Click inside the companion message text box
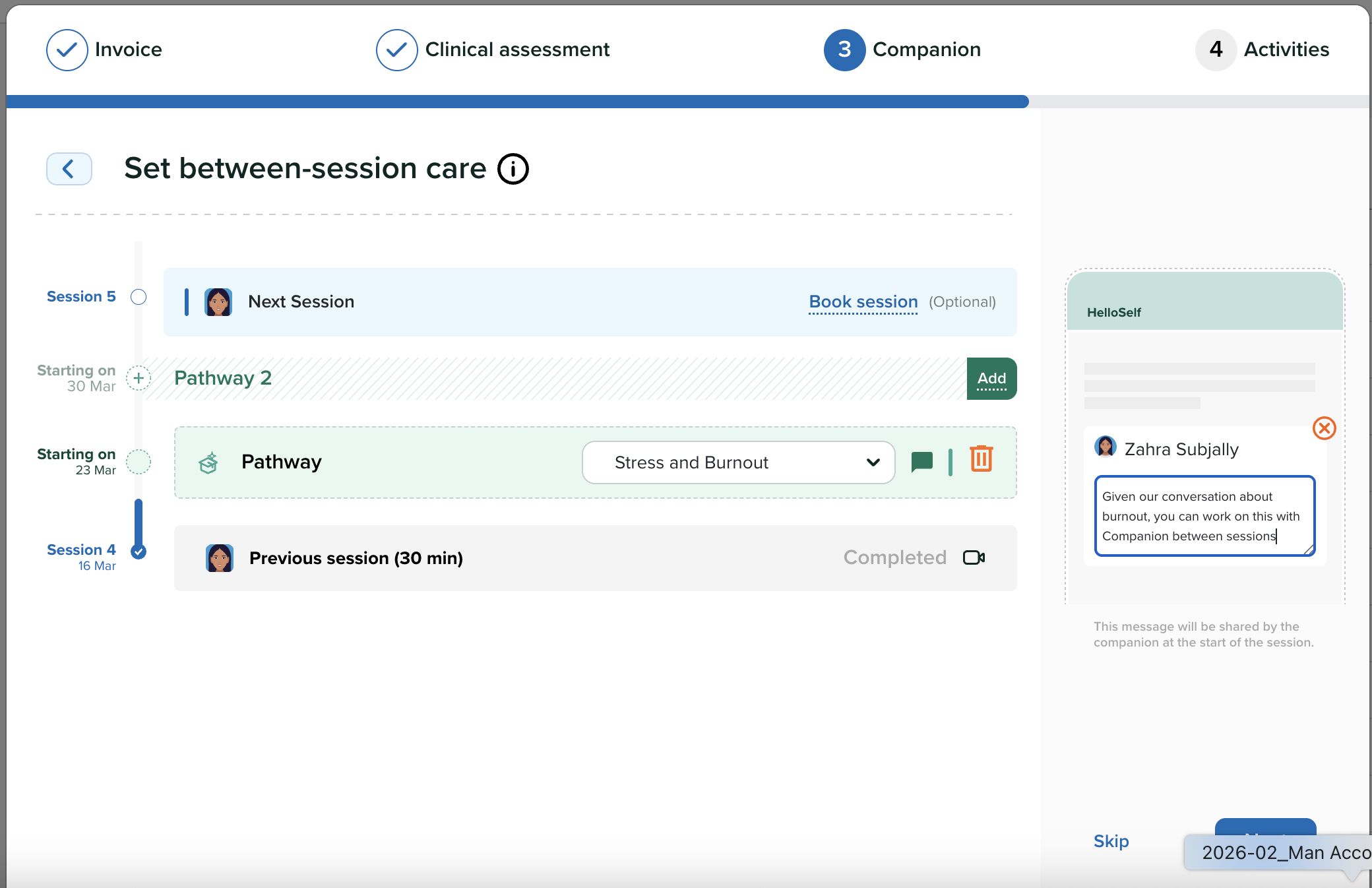Viewport: 1372px width, 888px height. click(1204, 516)
